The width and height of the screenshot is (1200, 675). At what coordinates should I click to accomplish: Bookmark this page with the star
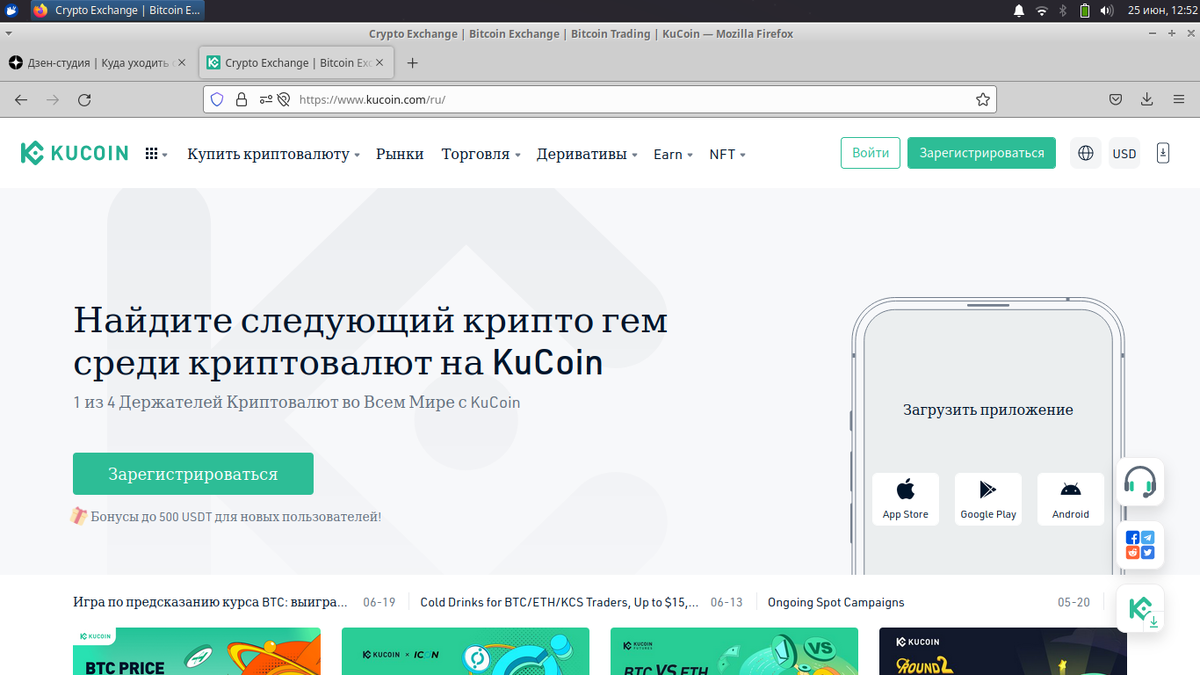tap(983, 100)
